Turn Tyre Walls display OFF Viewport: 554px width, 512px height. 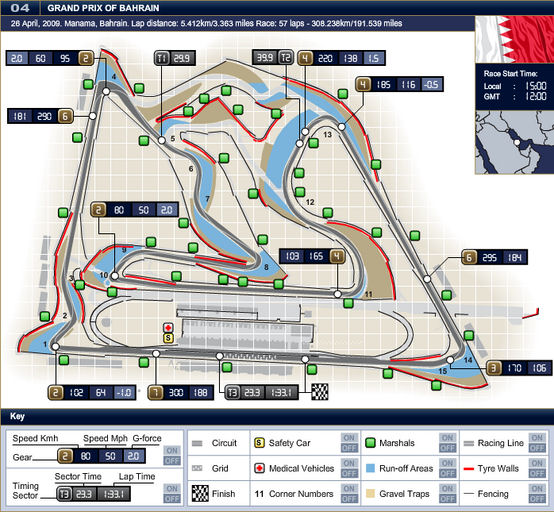pos(537,473)
